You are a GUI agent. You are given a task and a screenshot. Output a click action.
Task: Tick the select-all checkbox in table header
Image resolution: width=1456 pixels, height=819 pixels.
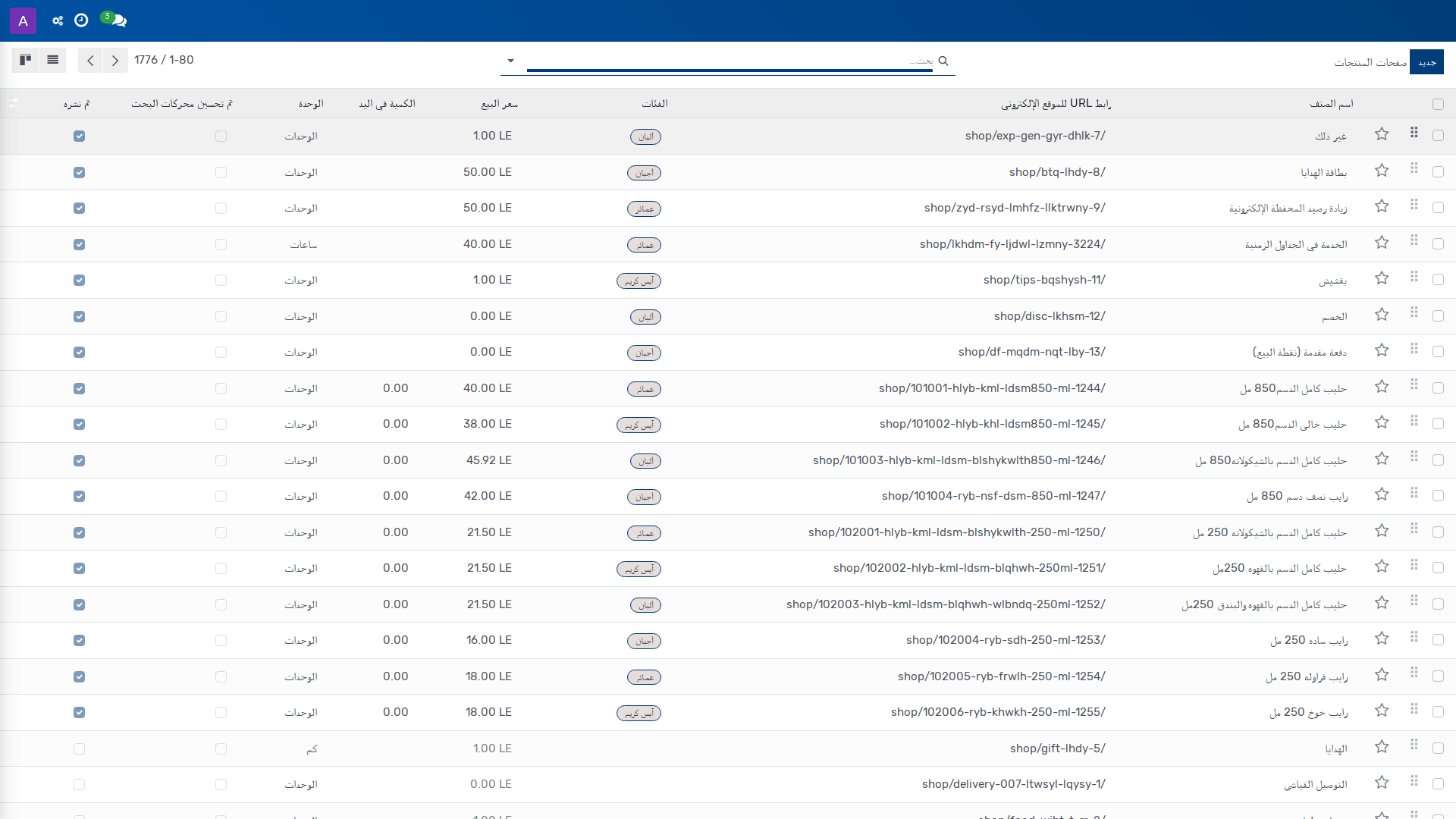pyautogui.click(x=1438, y=105)
